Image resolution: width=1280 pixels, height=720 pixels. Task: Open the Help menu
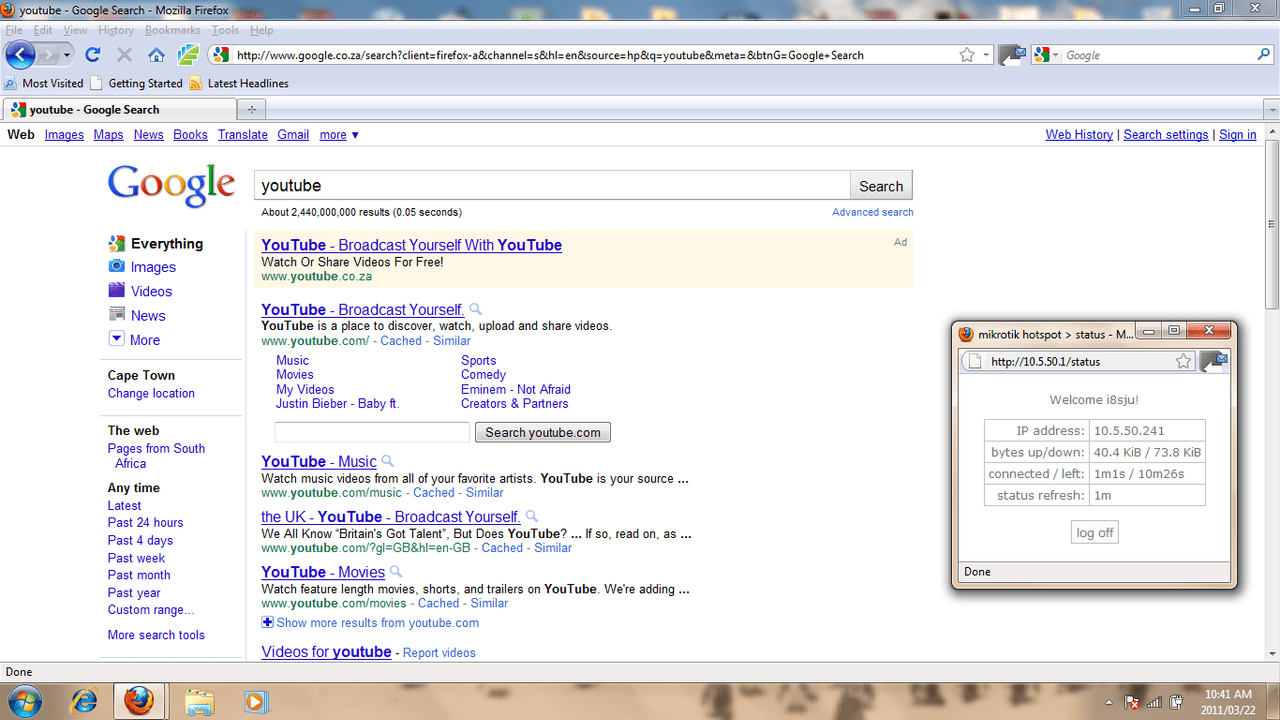coord(261,30)
